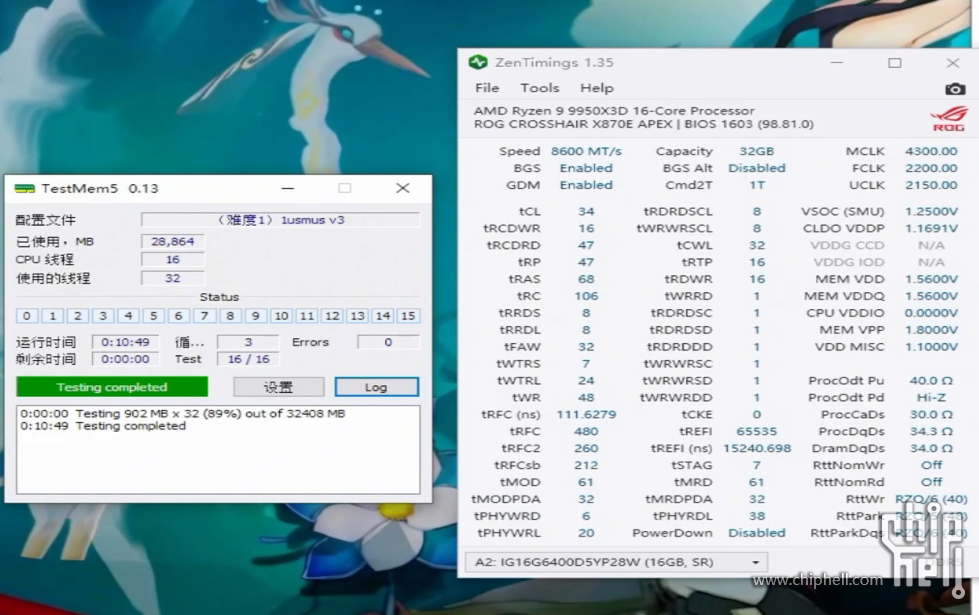Click the MCLK value 4300.00
The image size is (979, 615).
pos(931,151)
